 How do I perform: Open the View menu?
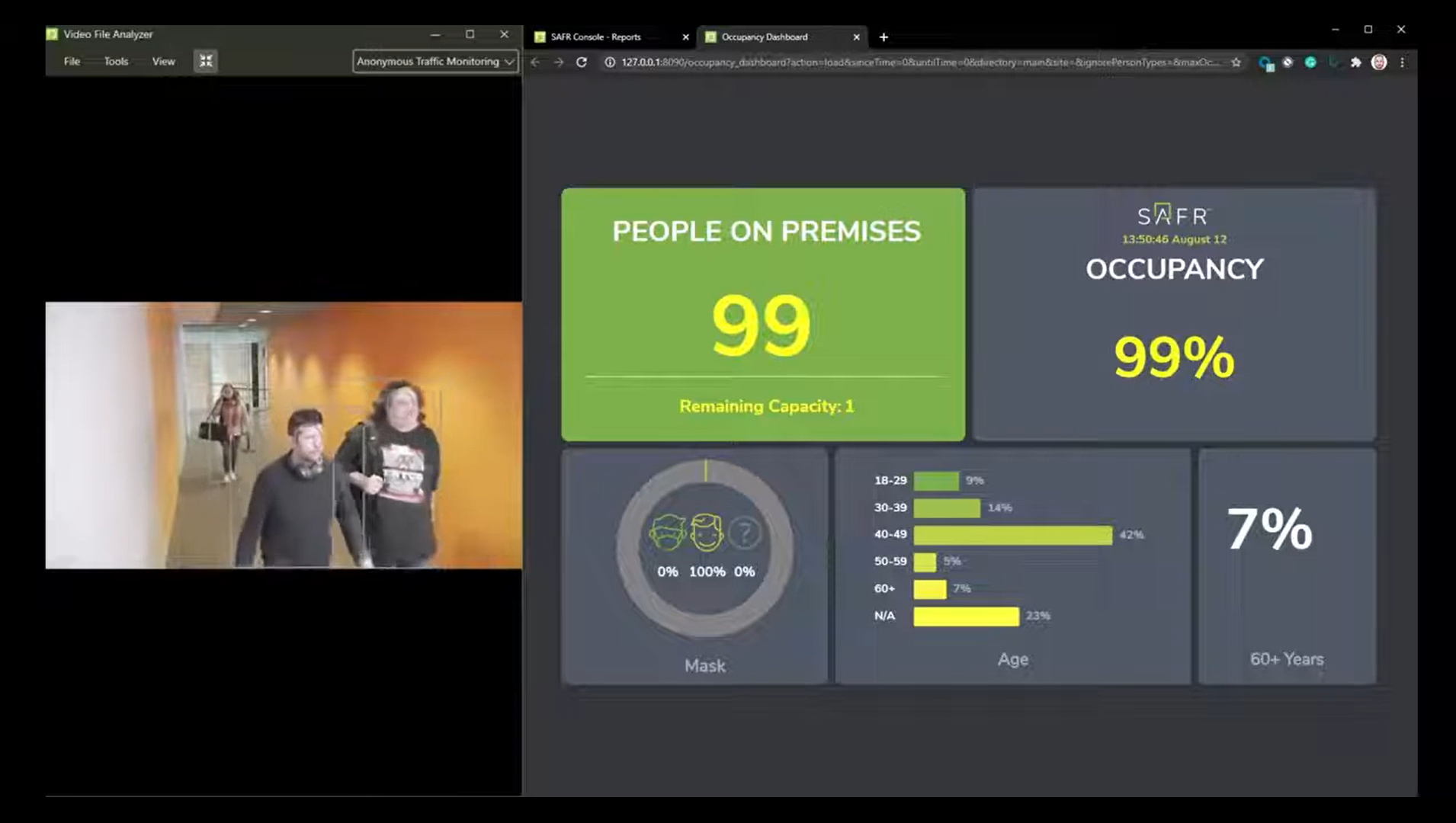(163, 61)
